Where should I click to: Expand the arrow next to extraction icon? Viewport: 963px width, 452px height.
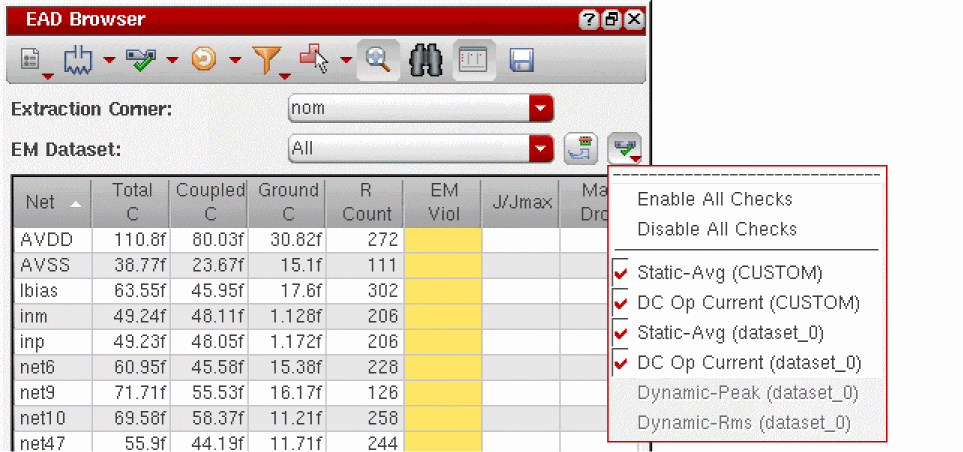click(x=109, y=60)
